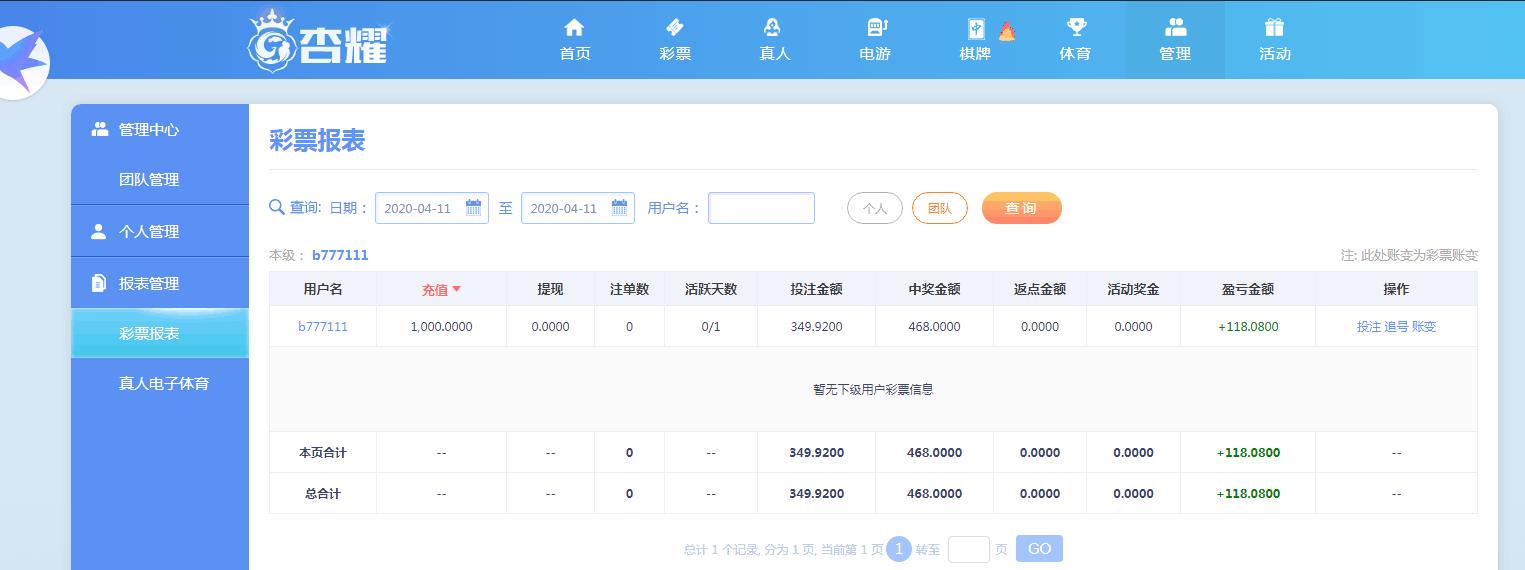Viewport: 1525px width, 570px height.
Task: Click the 活跃天数 column header
Action: 711,289
